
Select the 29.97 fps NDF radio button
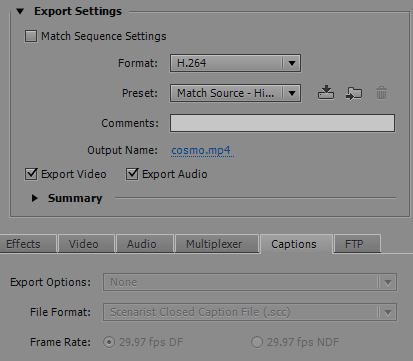click(x=257, y=342)
